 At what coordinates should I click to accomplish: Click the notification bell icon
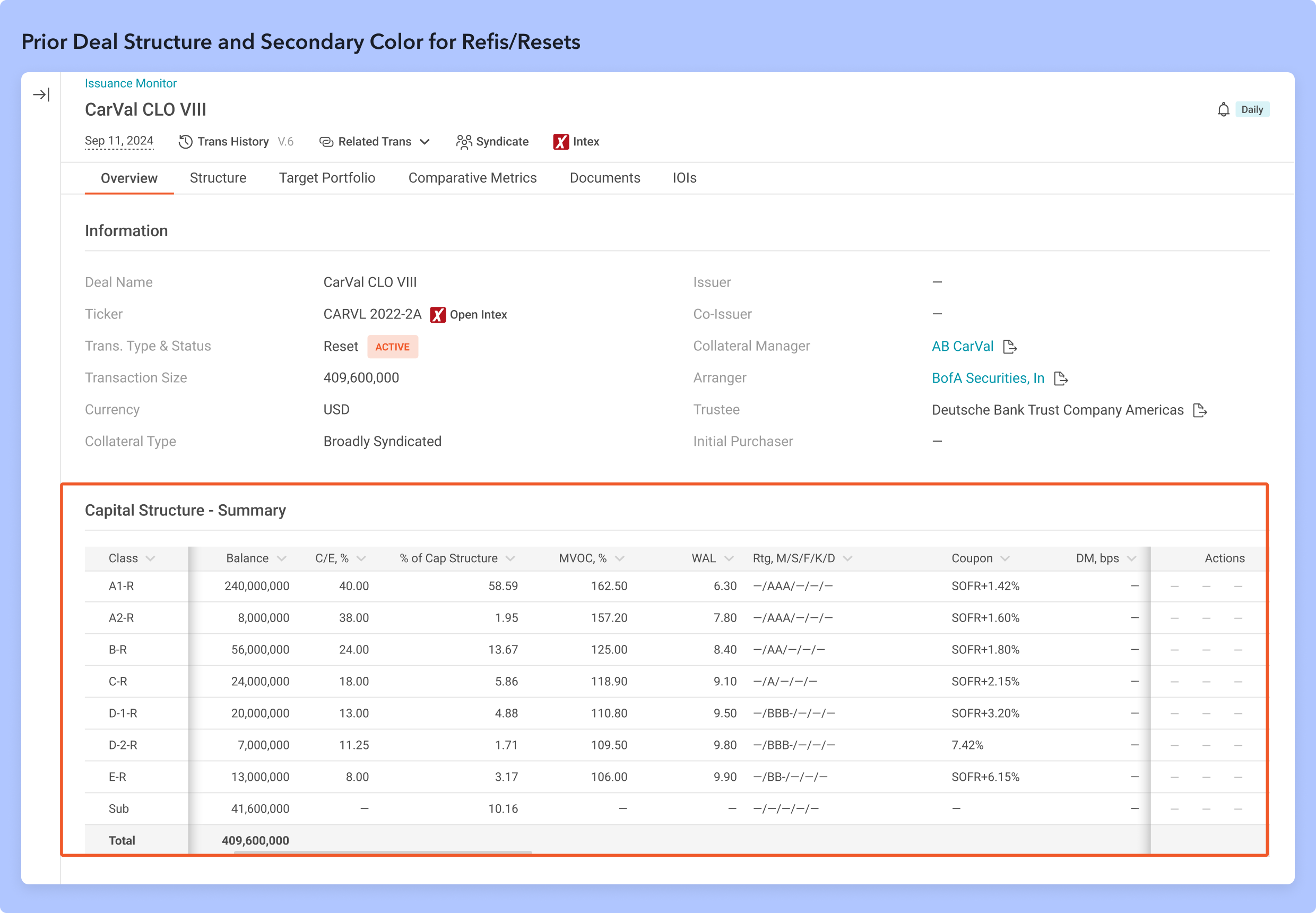click(1223, 110)
